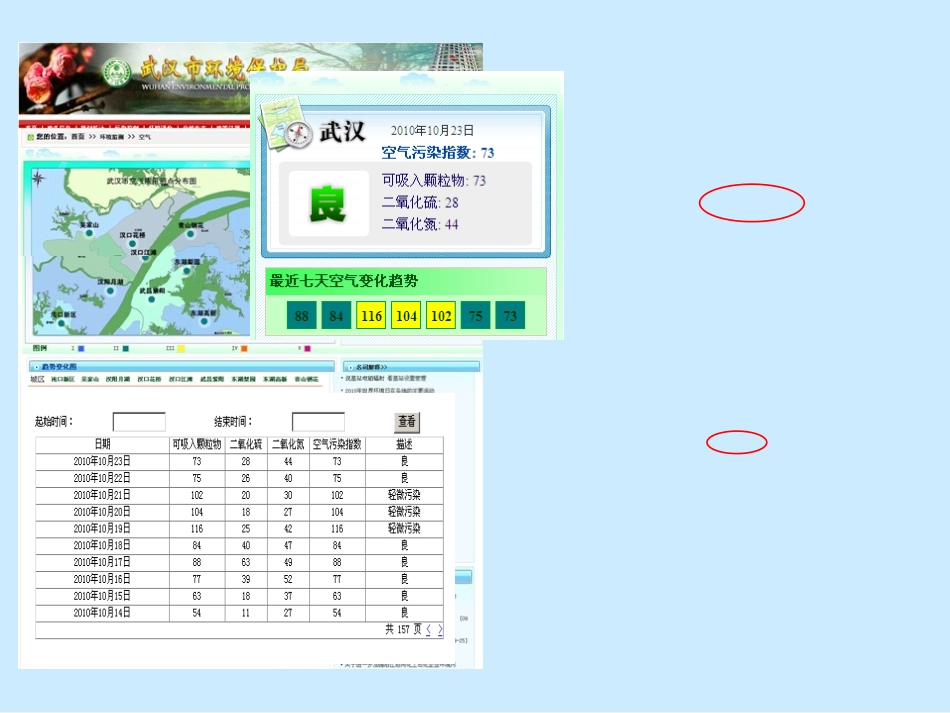Image resolution: width=950 pixels, height=713 pixels.
Task: Open the 东湖梨园 district tab
Action: [x=244, y=379]
